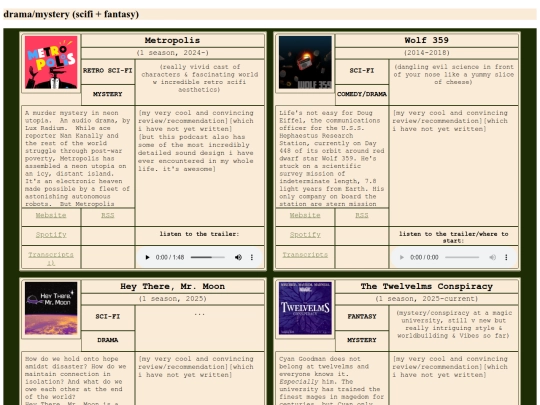Seek in the Wolf 359 audio progress bar

pyautogui.click(x=462, y=257)
